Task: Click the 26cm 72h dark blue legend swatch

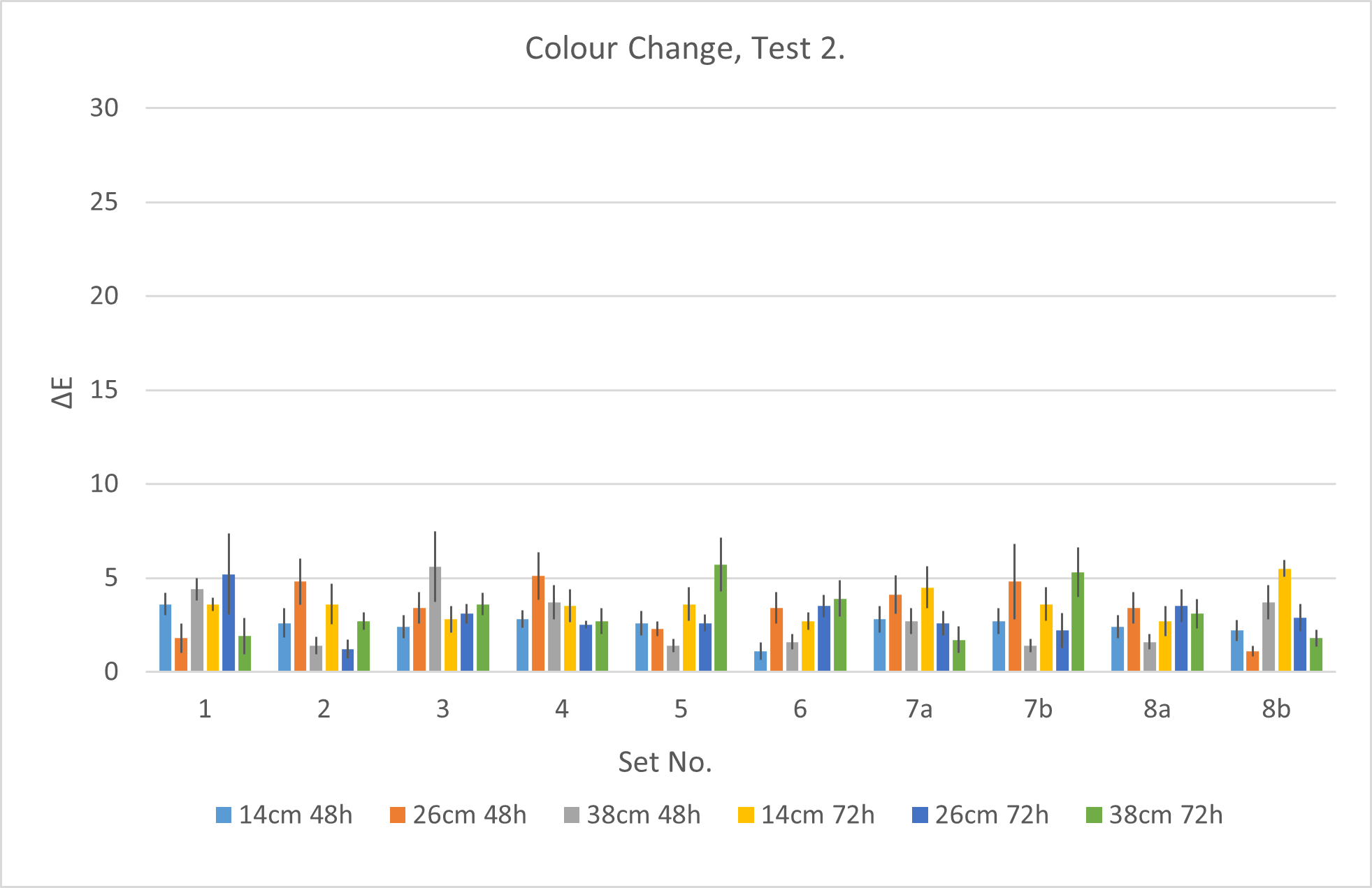Action: tap(920, 815)
